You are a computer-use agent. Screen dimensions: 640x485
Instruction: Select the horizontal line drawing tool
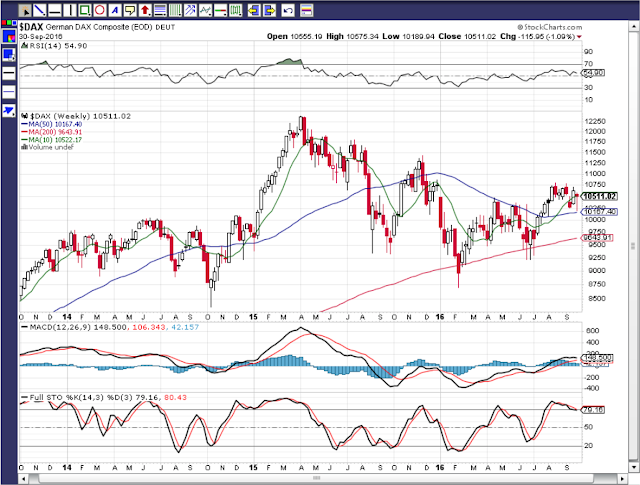pyautogui.click(x=55, y=10)
